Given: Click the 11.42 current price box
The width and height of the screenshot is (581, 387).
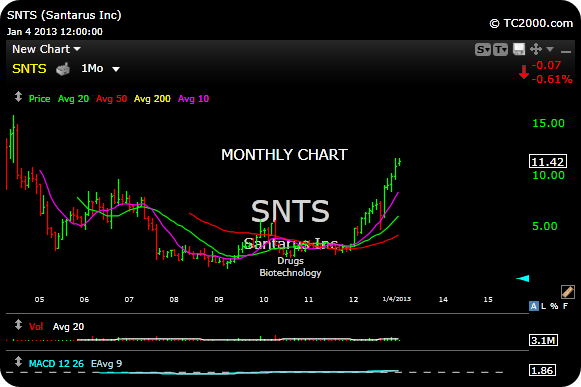Looking at the screenshot, I should (548, 162).
